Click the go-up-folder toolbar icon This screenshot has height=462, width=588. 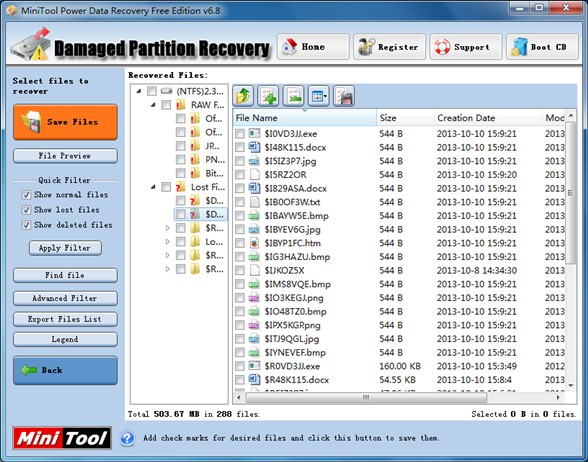click(x=243, y=96)
